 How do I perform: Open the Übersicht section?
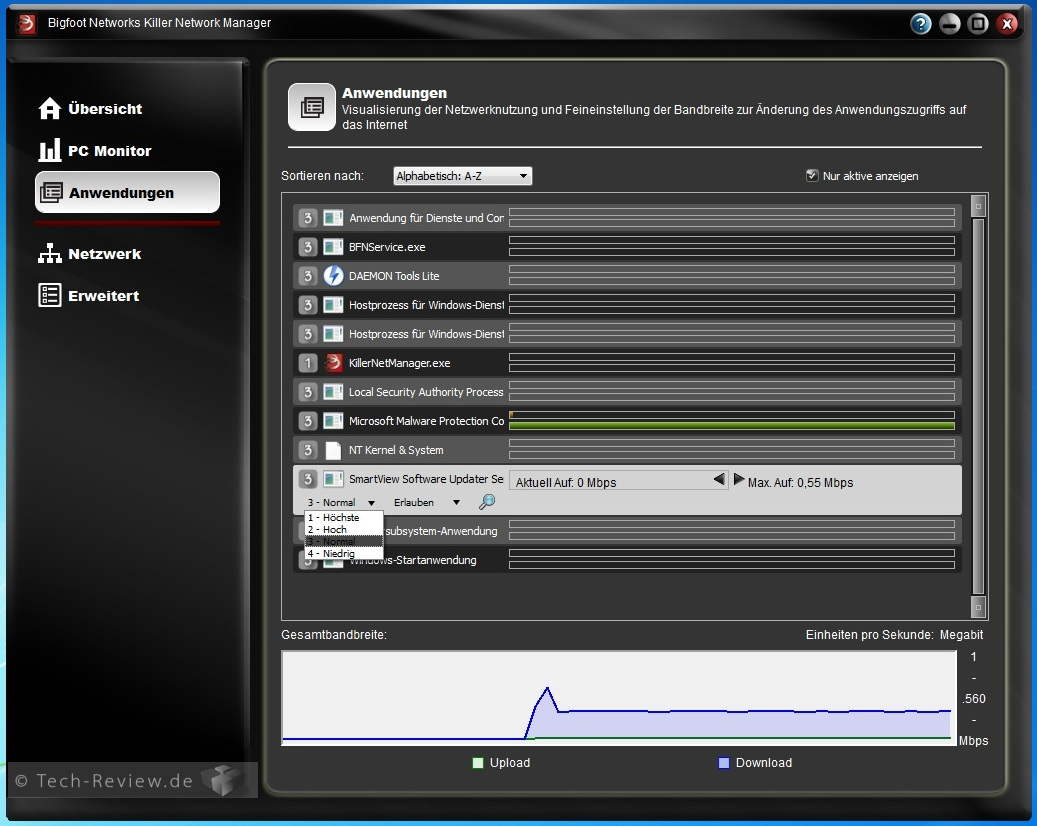92,109
